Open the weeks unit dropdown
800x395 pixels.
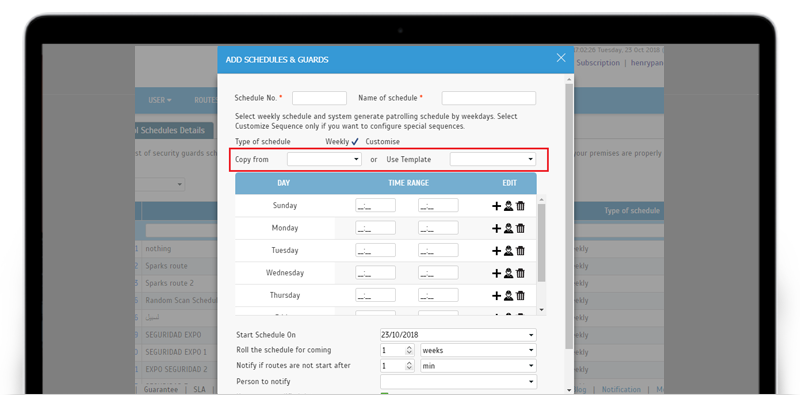tap(478, 350)
